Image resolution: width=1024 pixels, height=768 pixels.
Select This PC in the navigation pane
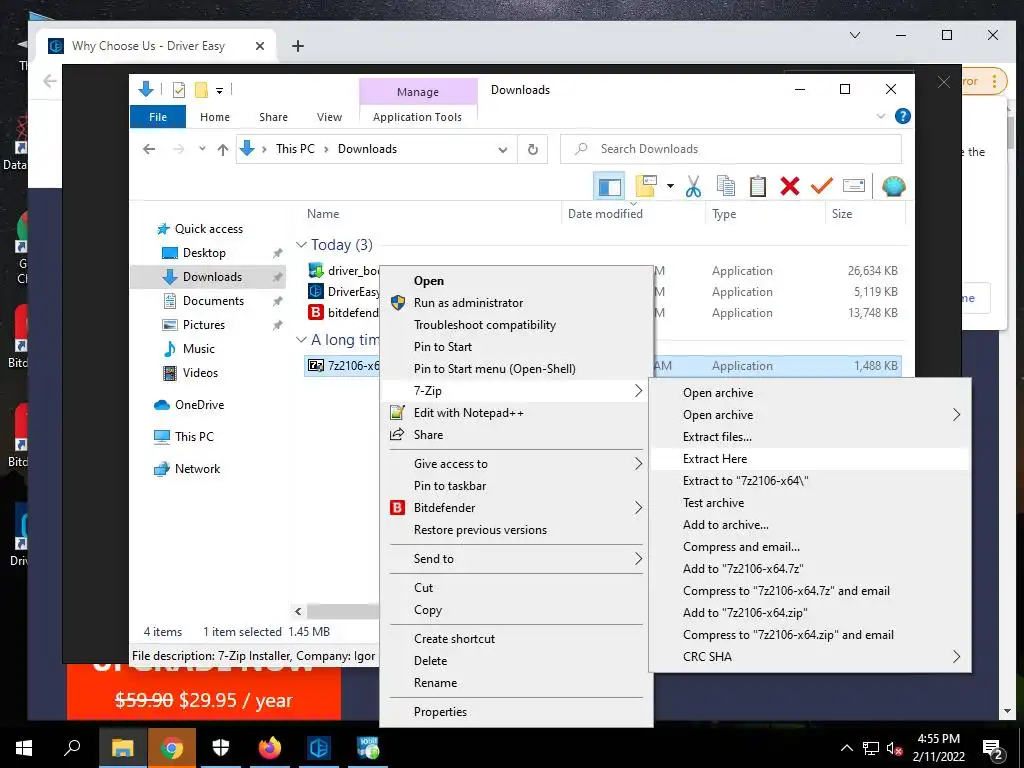point(194,437)
